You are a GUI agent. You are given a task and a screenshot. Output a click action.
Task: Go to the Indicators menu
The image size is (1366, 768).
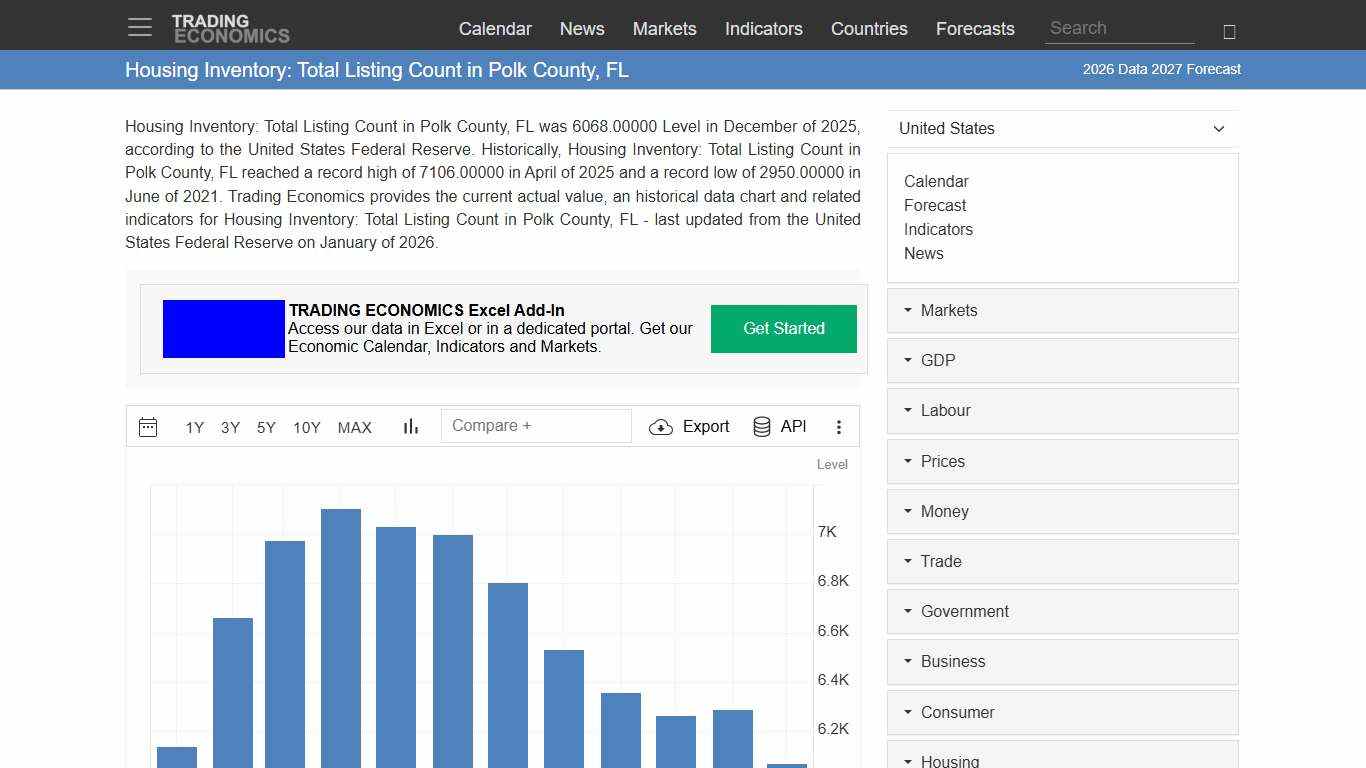(x=763, y=29)
